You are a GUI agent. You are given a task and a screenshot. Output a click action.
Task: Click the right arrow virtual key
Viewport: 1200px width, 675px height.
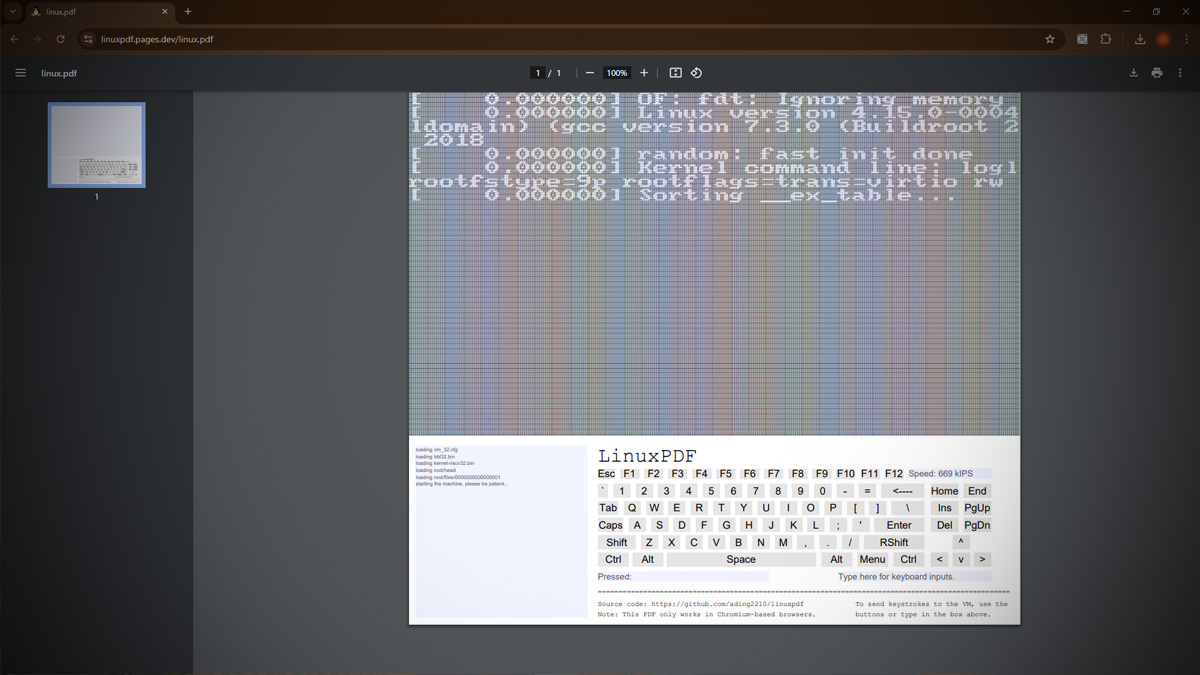[982, 559]
